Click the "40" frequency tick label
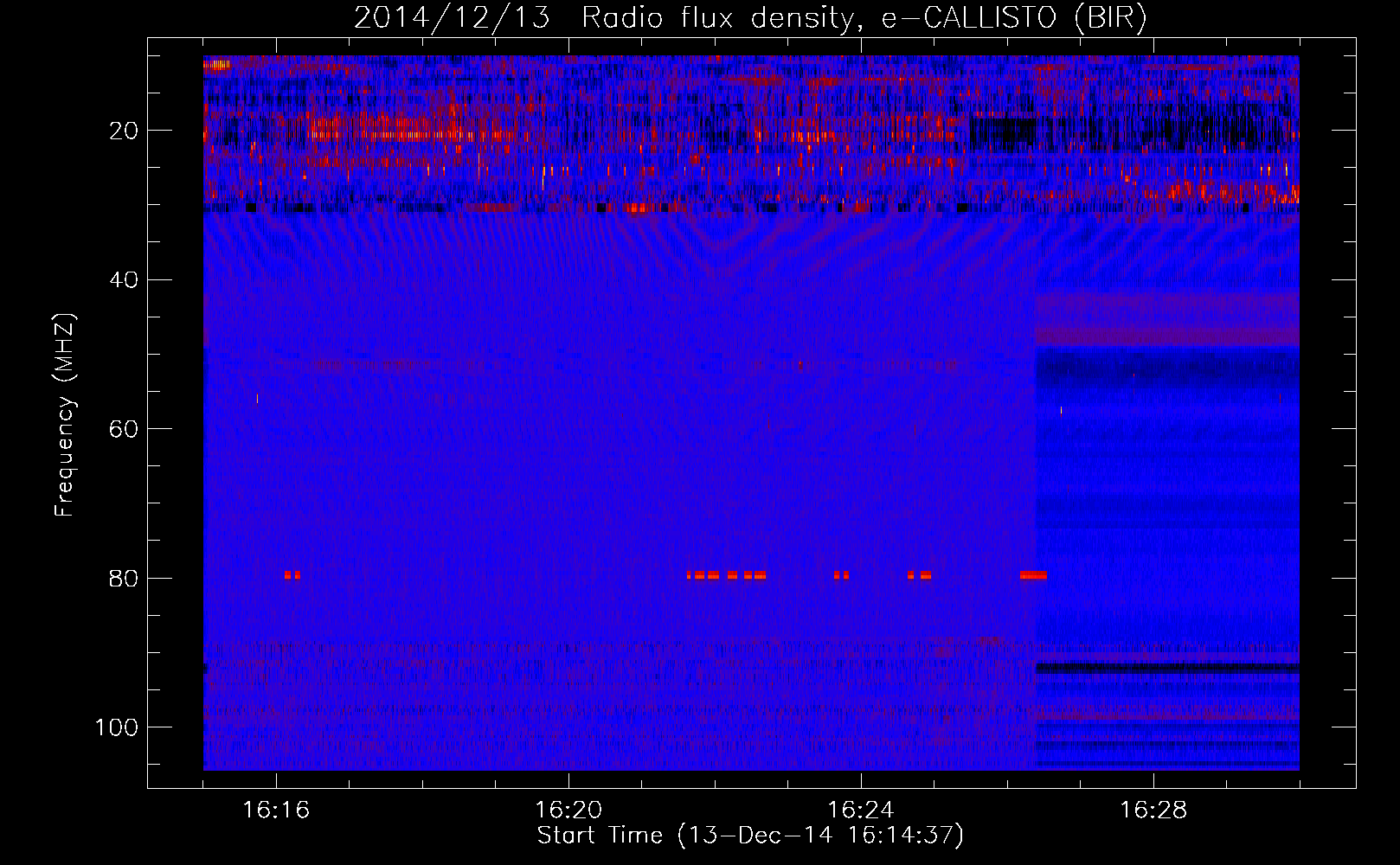This screenshot has height=865, width=1400. click(x=124, y=280)
